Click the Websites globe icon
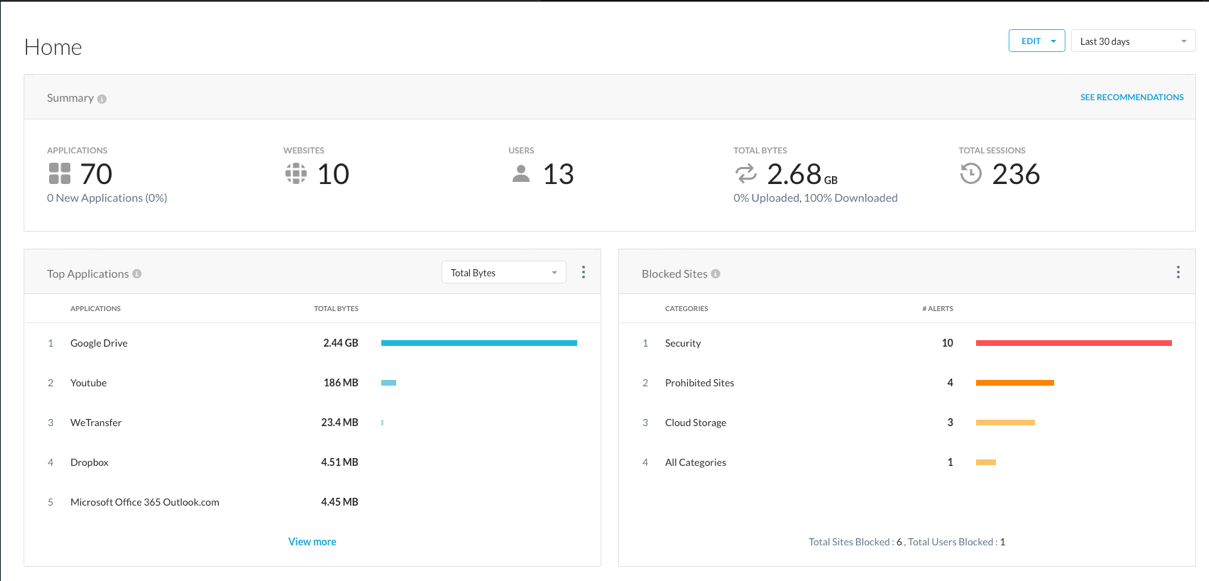The image size is (1209, 581). click(x=296, y=174)
